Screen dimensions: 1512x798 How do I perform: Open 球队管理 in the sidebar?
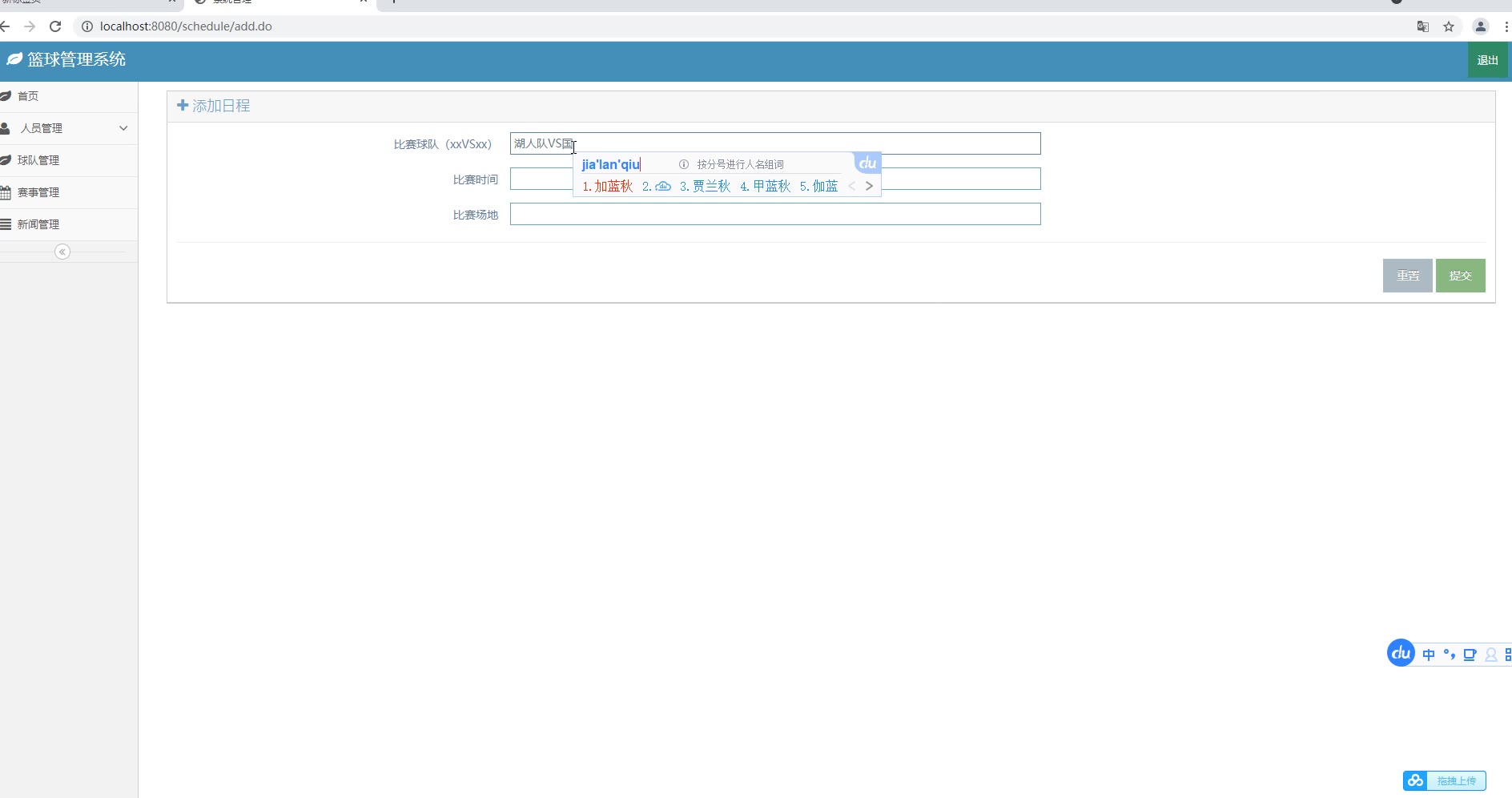point(69,160)
